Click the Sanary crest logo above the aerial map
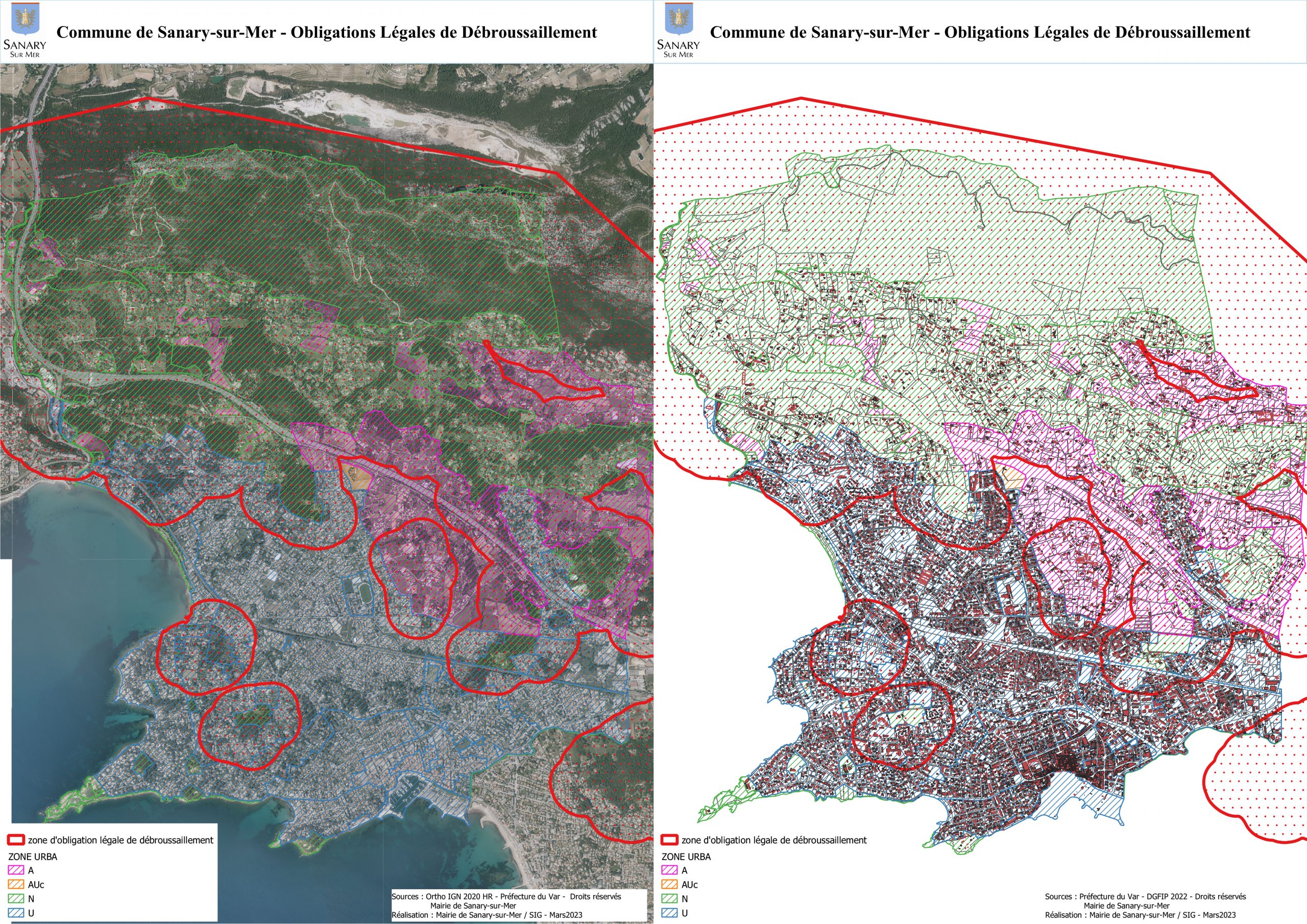This screenshot has width=1307, height=924. (25, 31)
